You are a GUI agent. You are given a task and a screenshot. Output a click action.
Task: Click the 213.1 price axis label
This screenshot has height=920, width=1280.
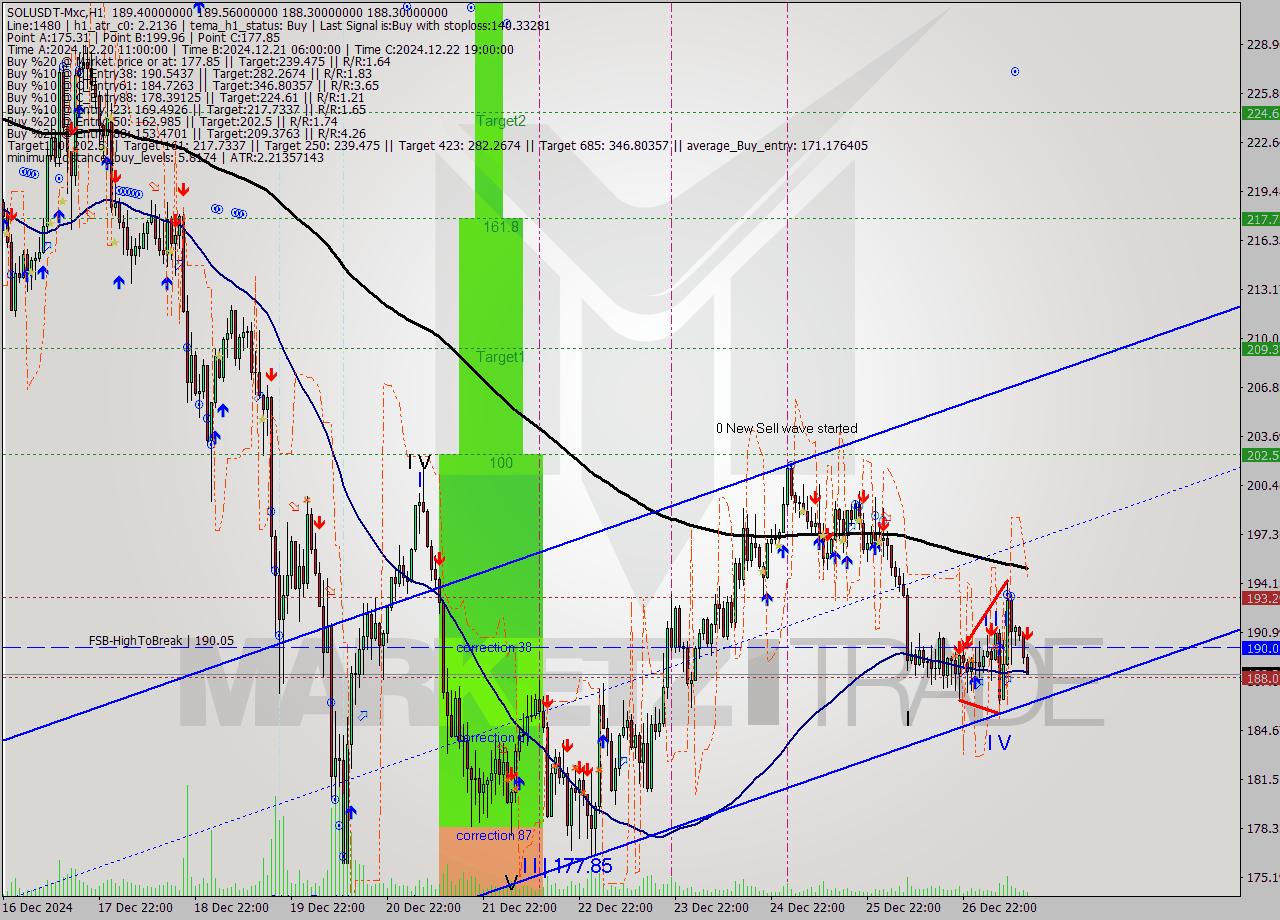pos(1263,289)
